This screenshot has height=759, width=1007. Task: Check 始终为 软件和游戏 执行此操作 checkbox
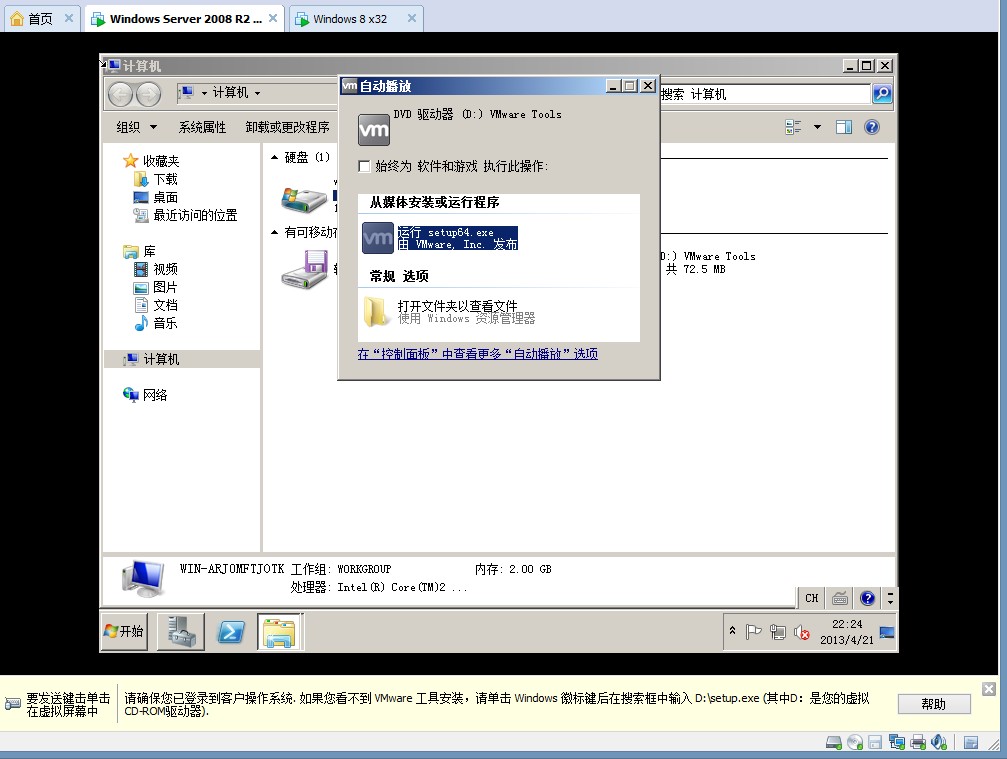coord(364,166)
